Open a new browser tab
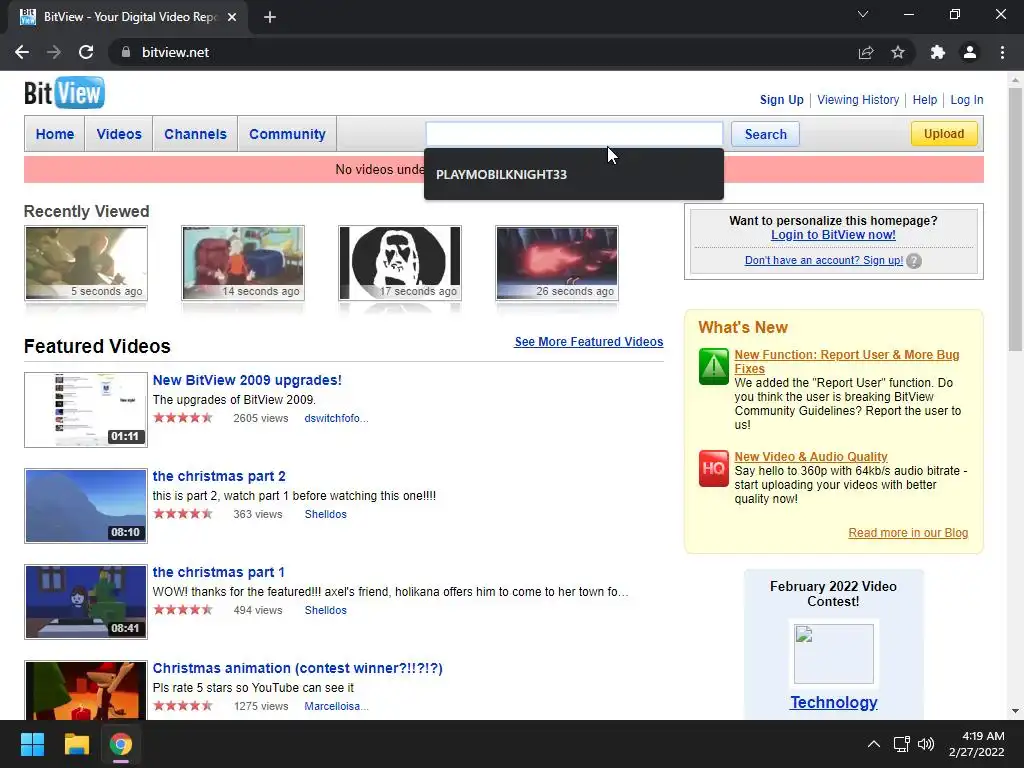The height and width of the screenshot is (768, 1024). coord(270,17)
